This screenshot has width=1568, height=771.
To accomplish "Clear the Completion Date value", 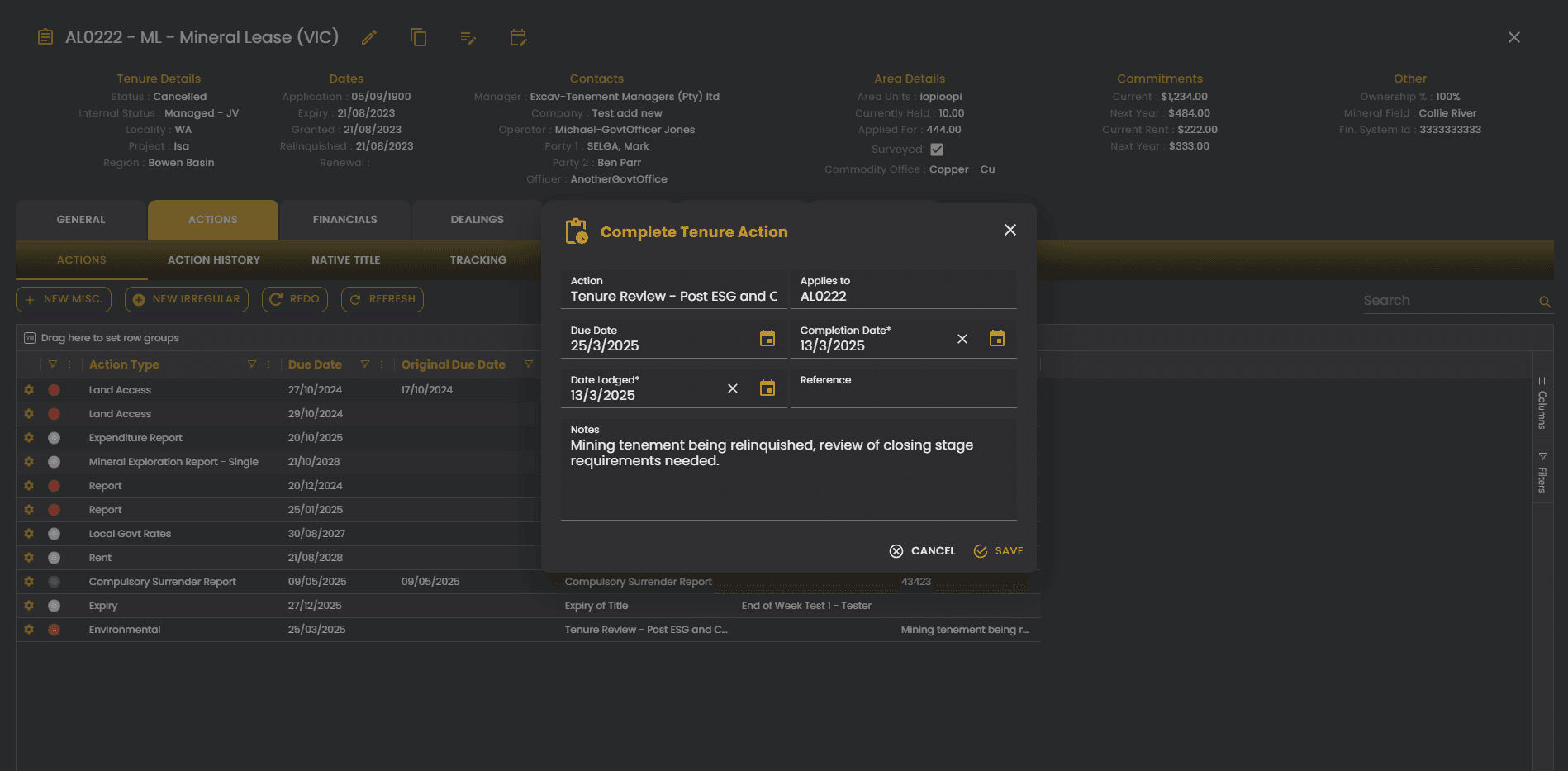I will click(962, 339).
